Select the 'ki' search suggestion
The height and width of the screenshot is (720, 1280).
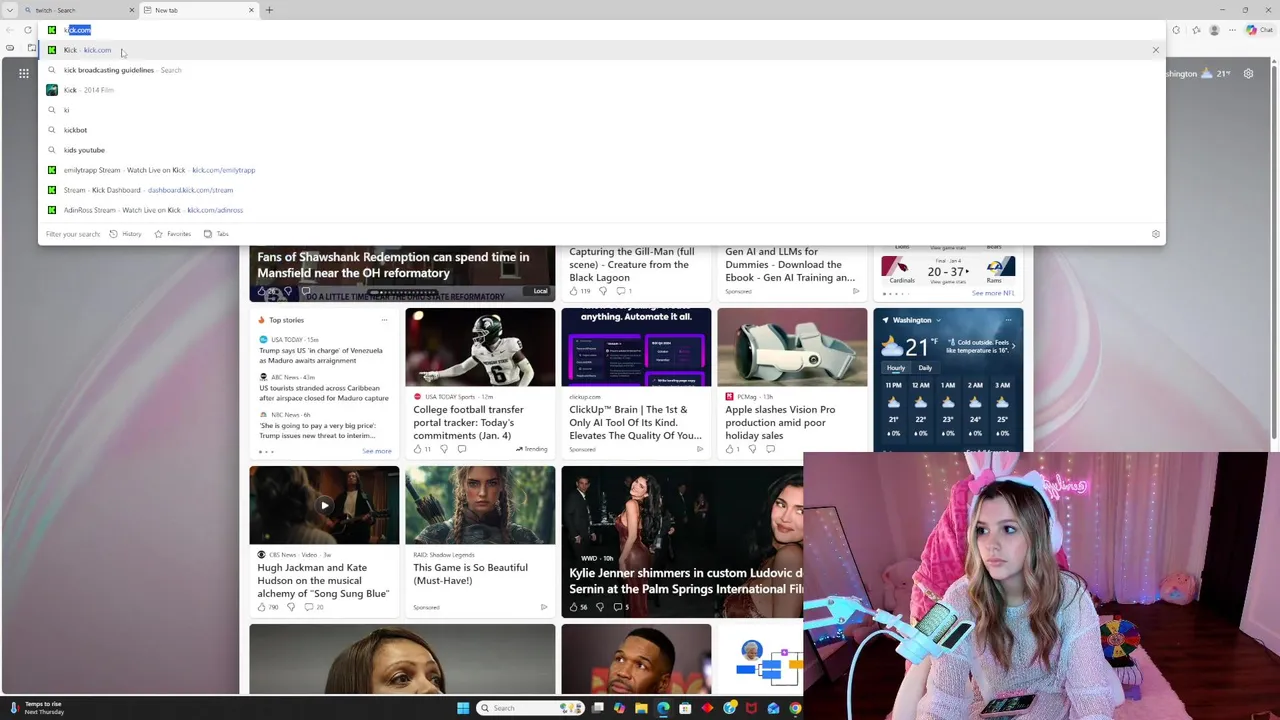[x=600, y=110]
